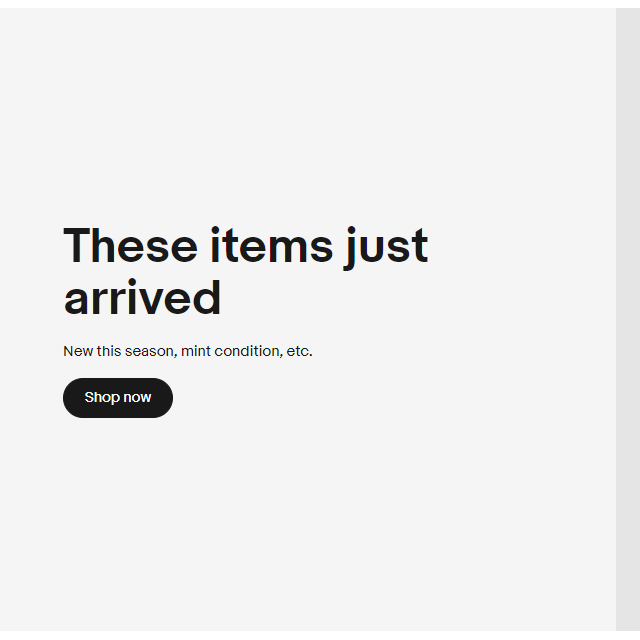This screenshot has height=640, width=640.
Task: Click the word 'just' in the banner title
Action: coord(386,247)
